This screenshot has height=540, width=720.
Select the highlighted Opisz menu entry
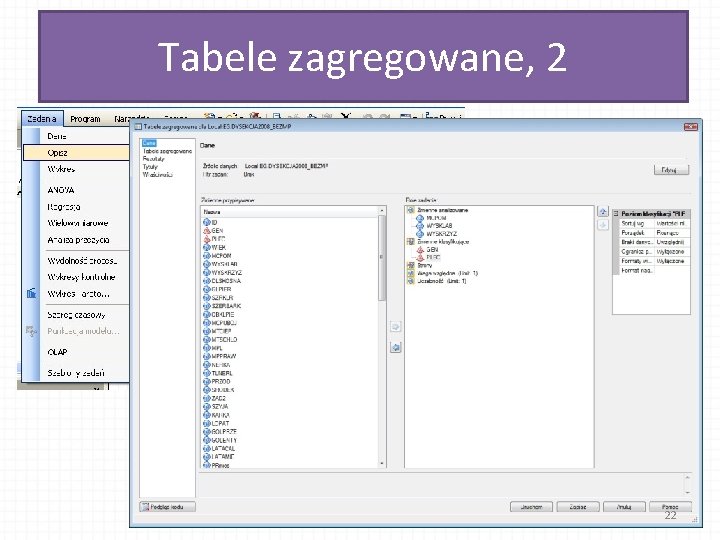pyautogui.click(x=76, y=152)
